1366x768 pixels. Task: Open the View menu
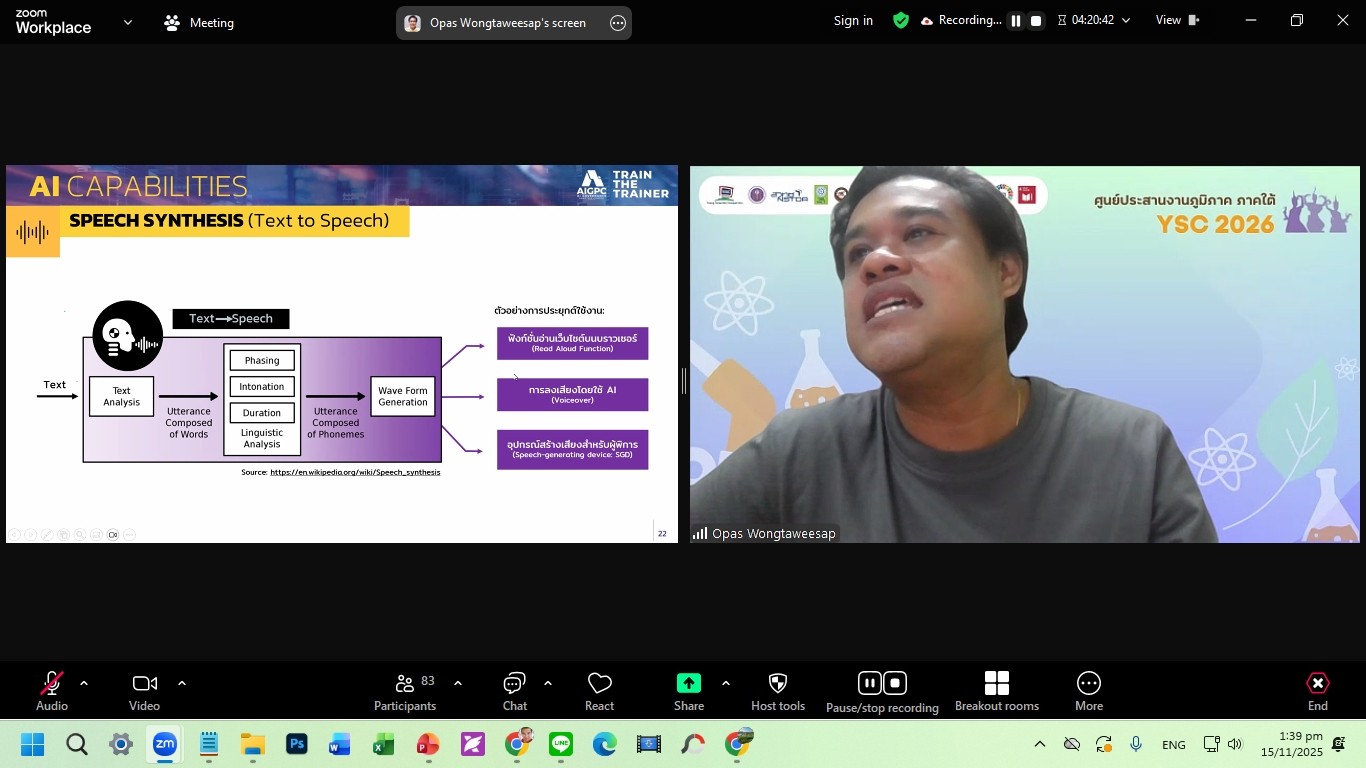1177,21
